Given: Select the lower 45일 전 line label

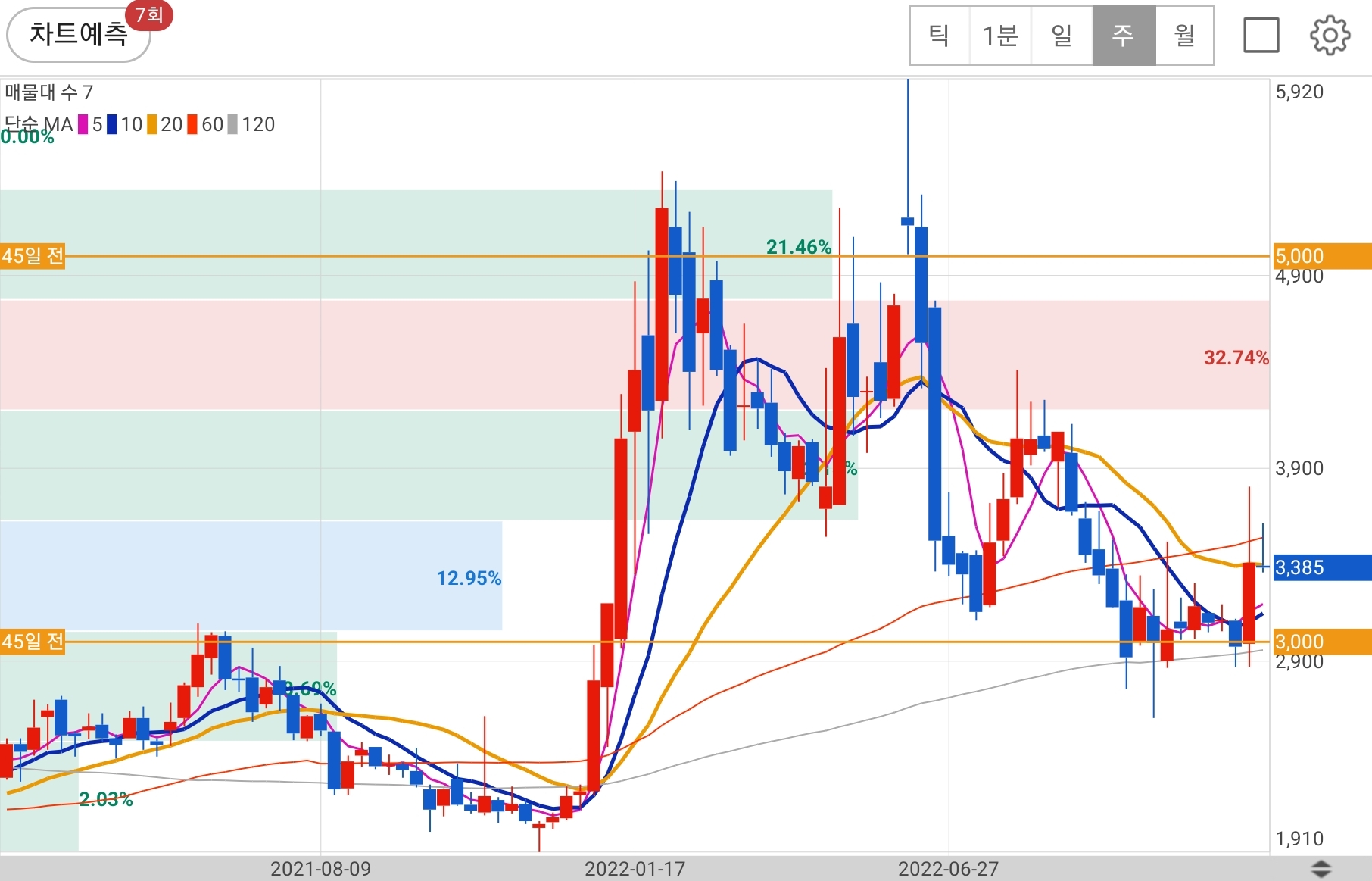Looking at the screenshot, I should coord(33,642).
